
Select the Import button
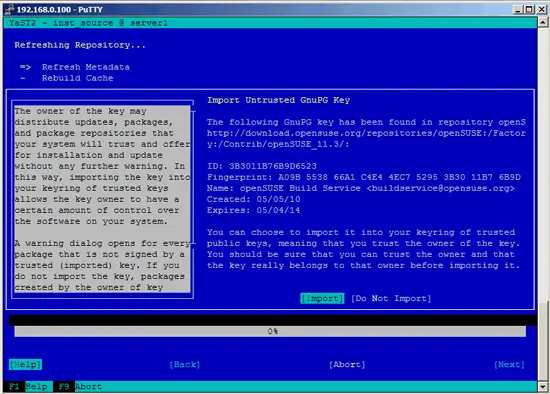click(x=322, y=299)
